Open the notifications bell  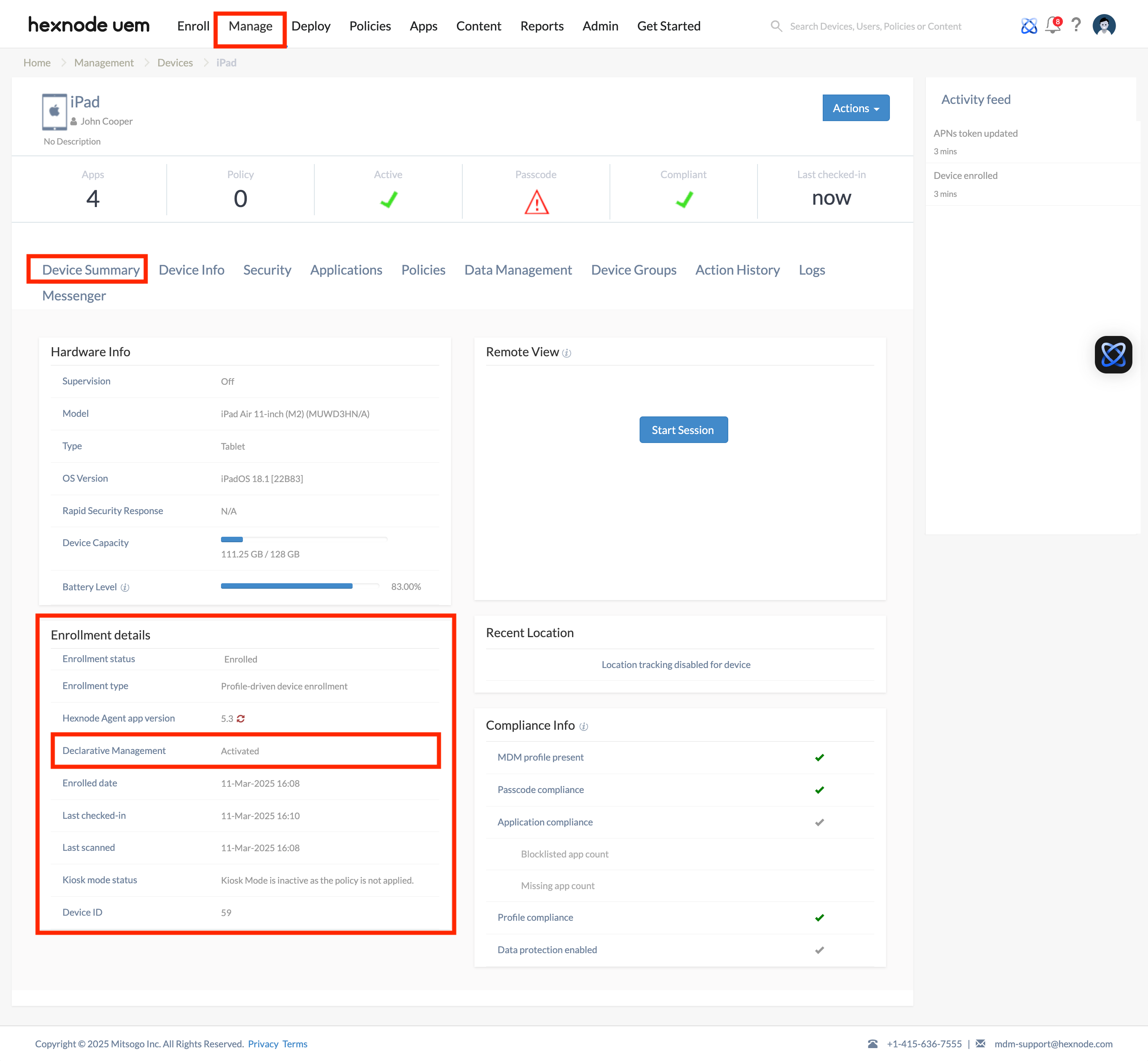[1053, 25]
